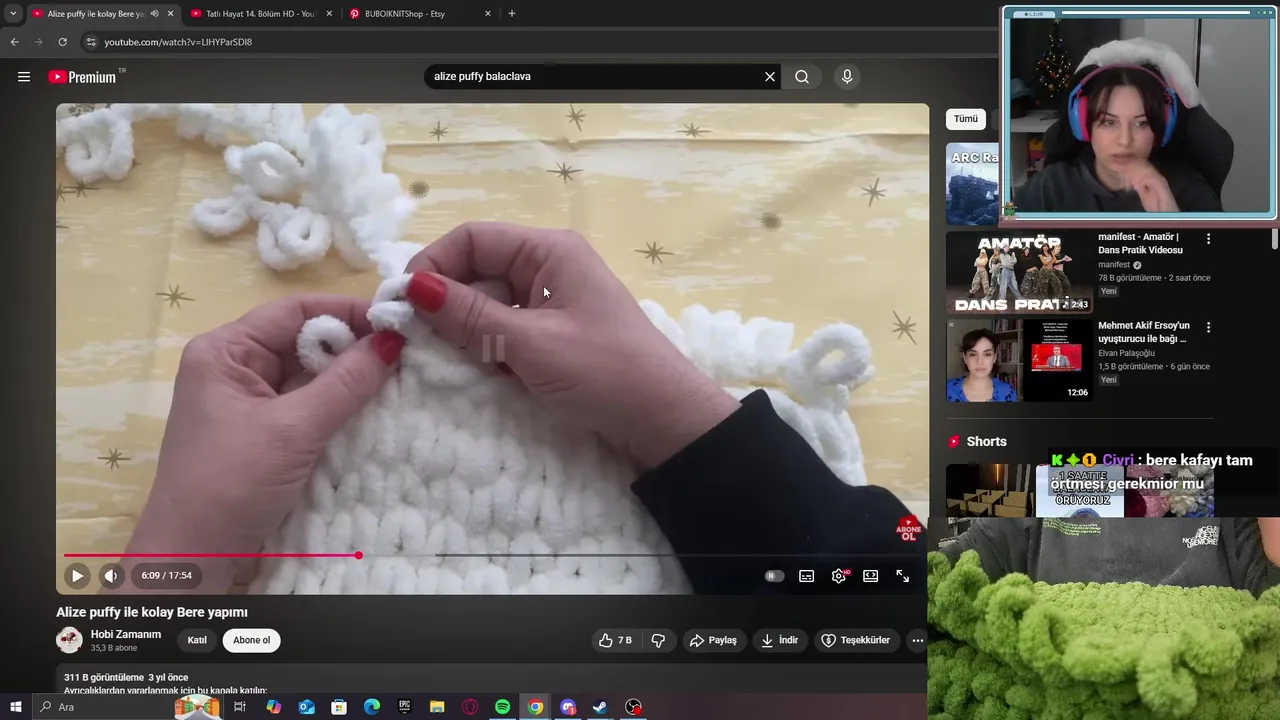Open a new browser tab
Screen dimensions: 1280x720
(512, 14)
